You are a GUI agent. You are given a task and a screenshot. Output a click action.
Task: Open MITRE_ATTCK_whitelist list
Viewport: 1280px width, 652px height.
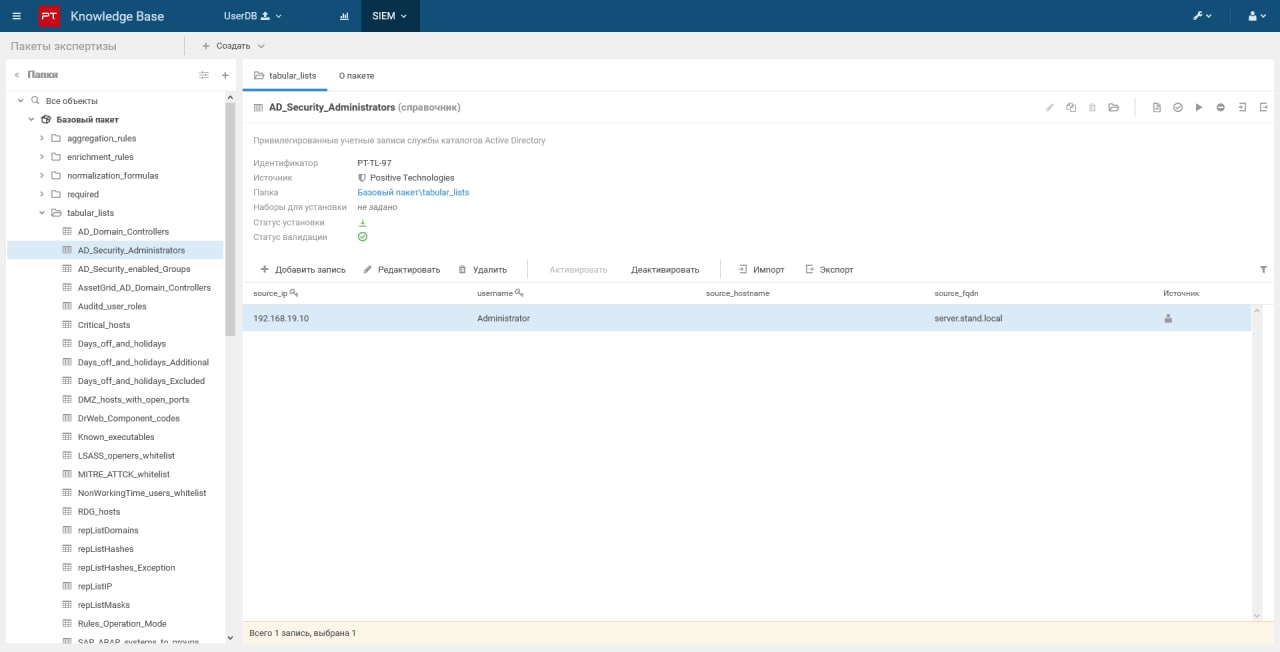click(124, 474)
